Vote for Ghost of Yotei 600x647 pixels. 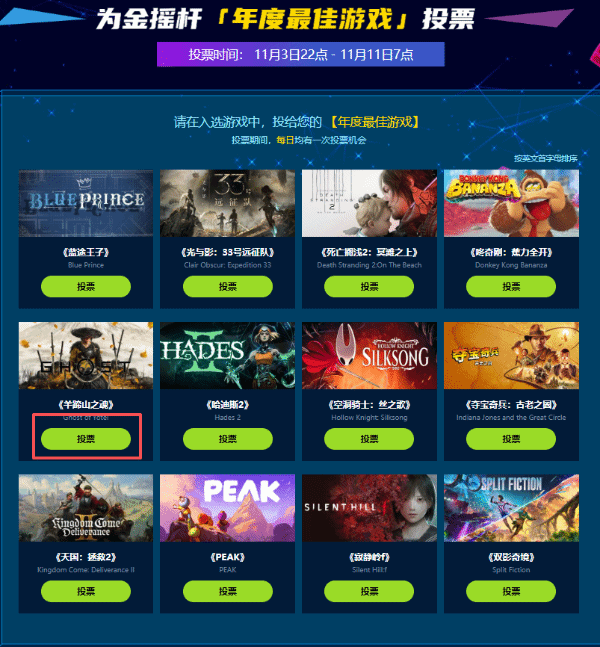point(86,439)
